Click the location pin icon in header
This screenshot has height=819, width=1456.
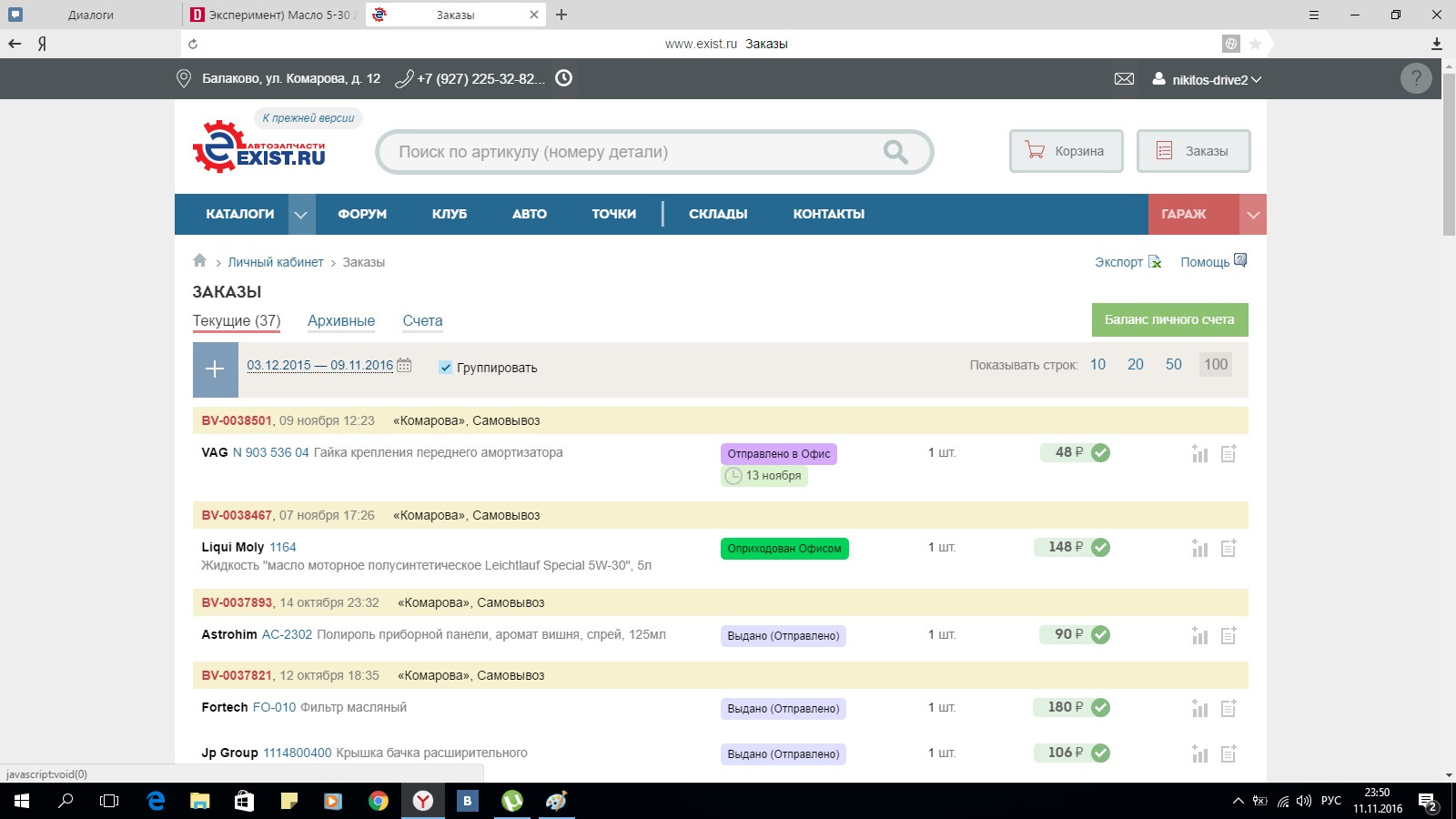click(x=183, y=78)
